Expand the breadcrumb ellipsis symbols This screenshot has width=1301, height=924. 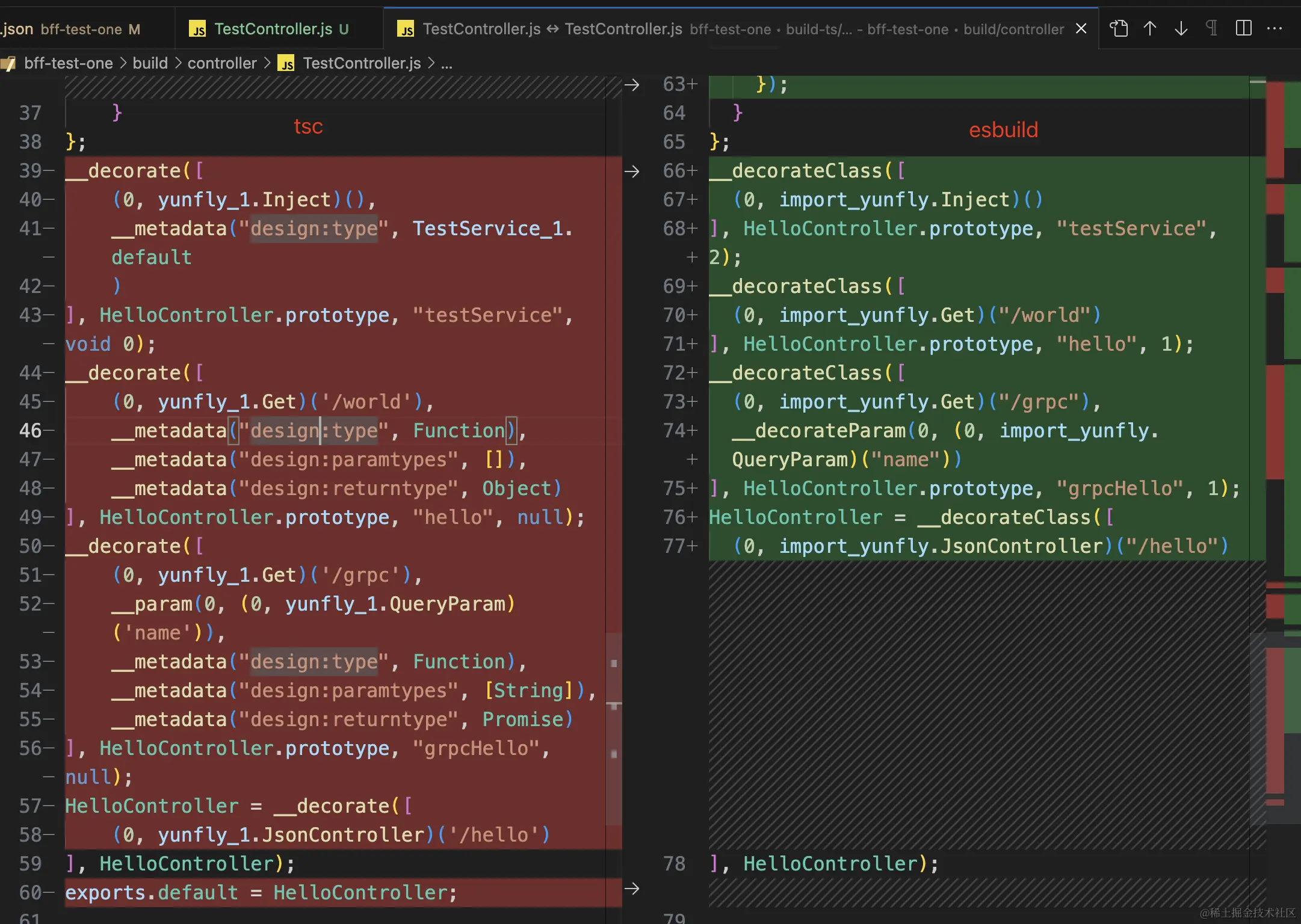click(x=447, y=63)
